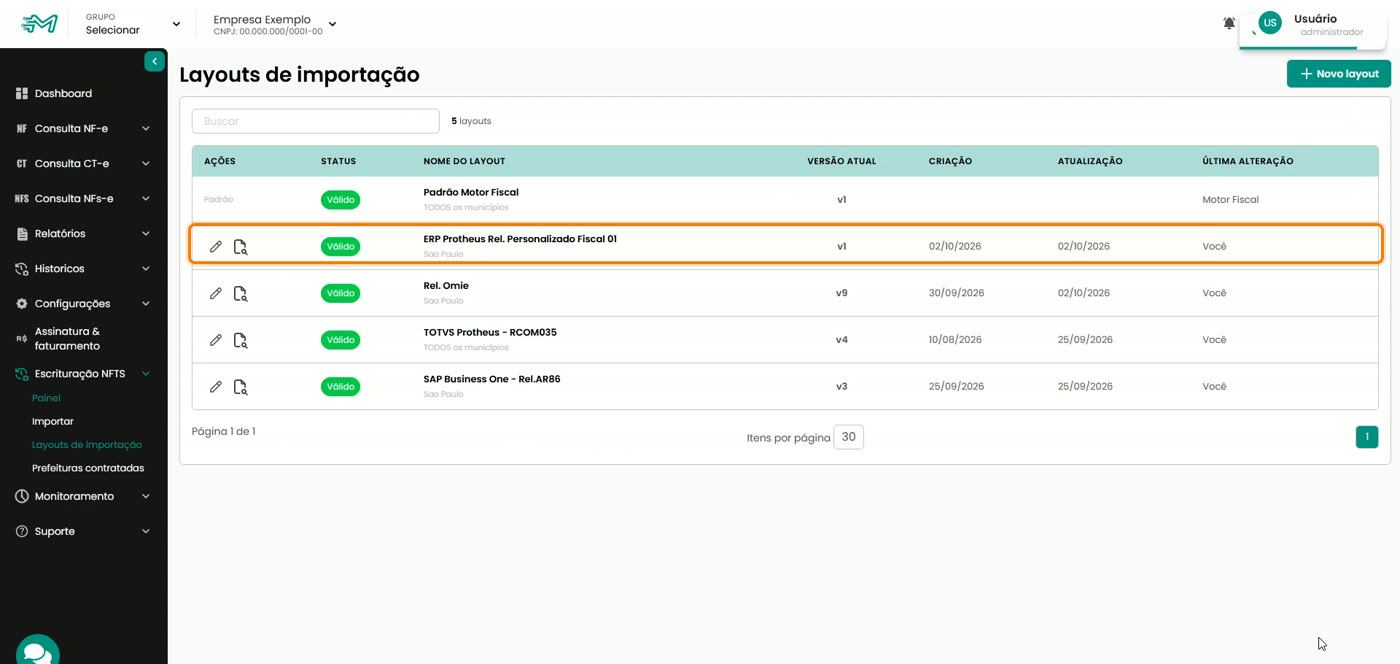
Task: Expand the Historicos menu
Action: (84, 268)
